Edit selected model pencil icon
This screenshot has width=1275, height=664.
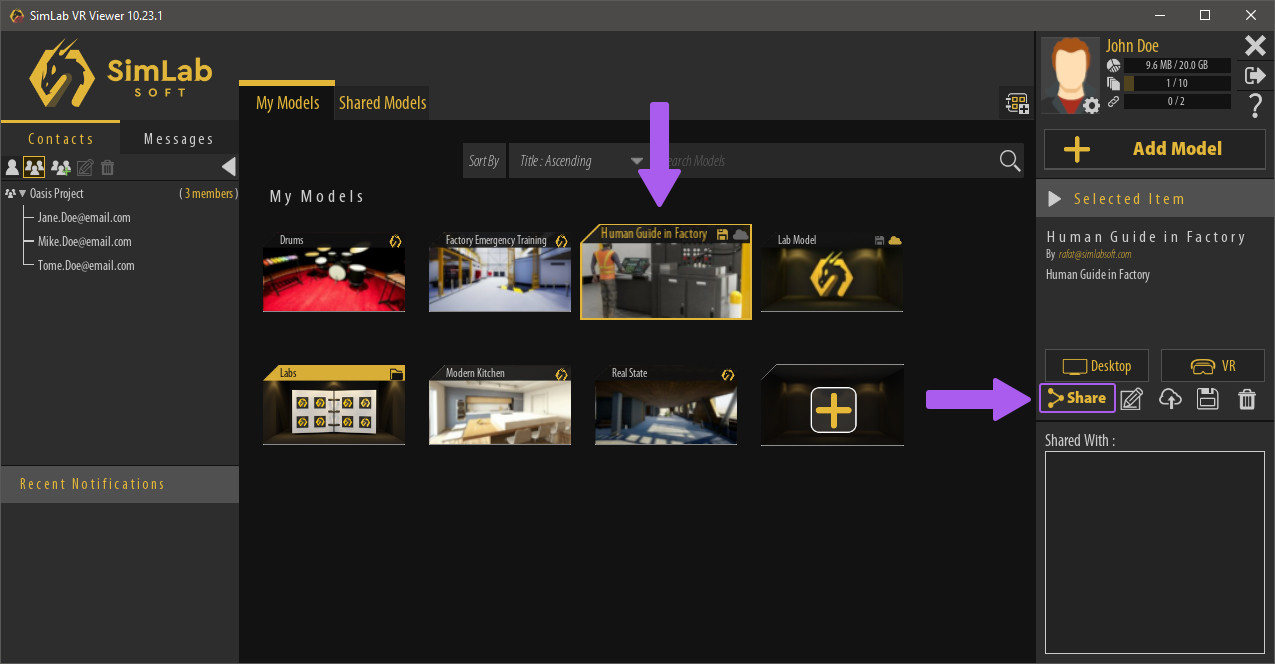click(x=1131, y=399)
